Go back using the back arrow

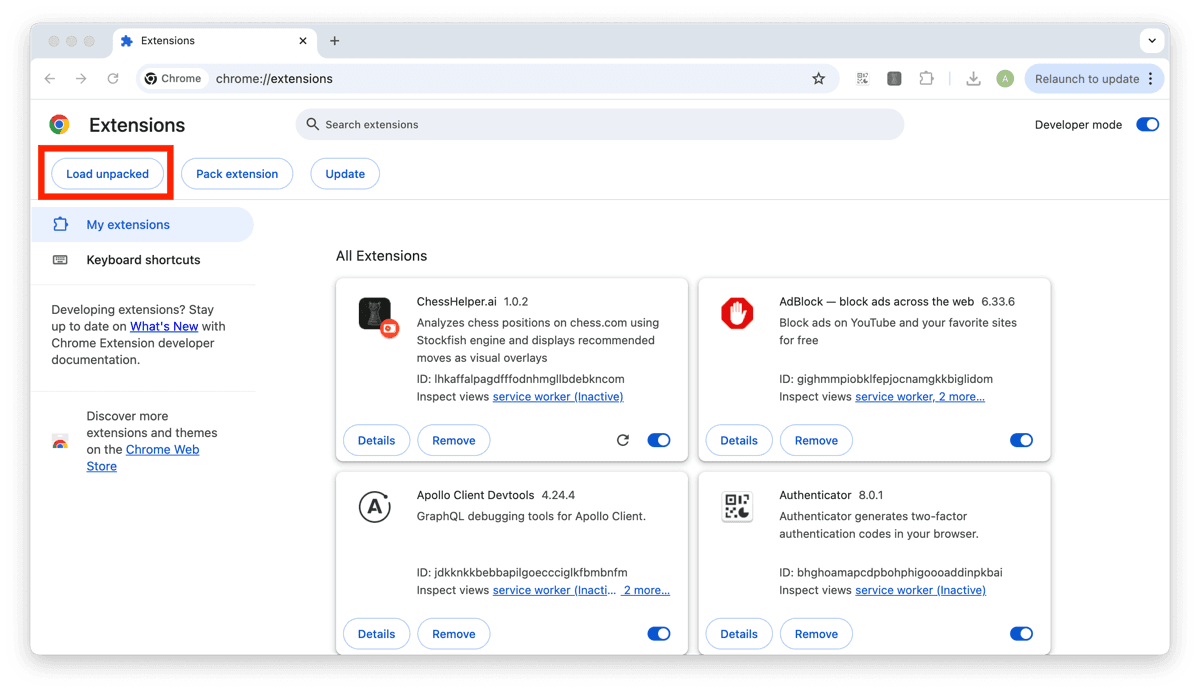coord(50,79)
